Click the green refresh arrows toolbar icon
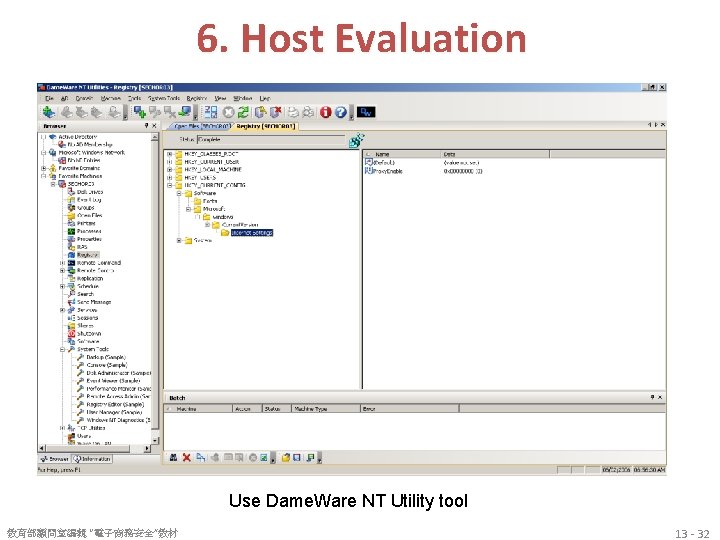Viewport: 720px width, 540px height. [x=243, y=112]
